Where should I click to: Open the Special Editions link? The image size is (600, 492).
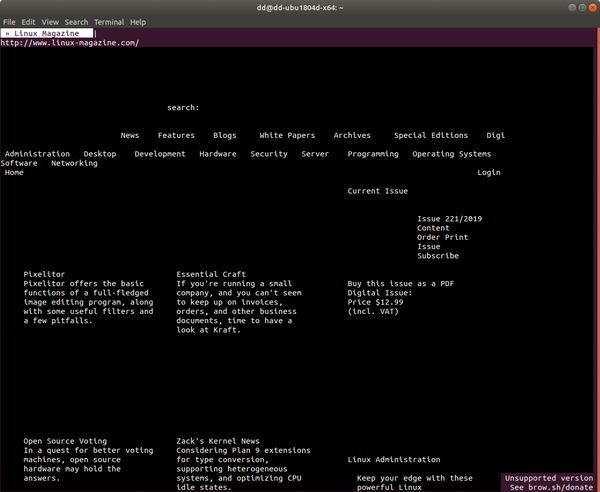coord(431,135)
